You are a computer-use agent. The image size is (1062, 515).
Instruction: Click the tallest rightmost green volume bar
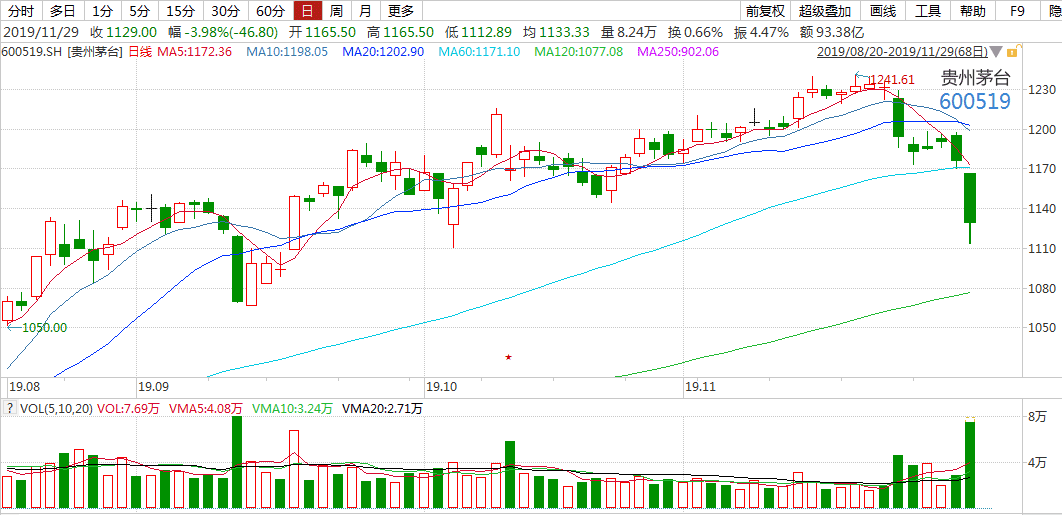click(970, 465)
